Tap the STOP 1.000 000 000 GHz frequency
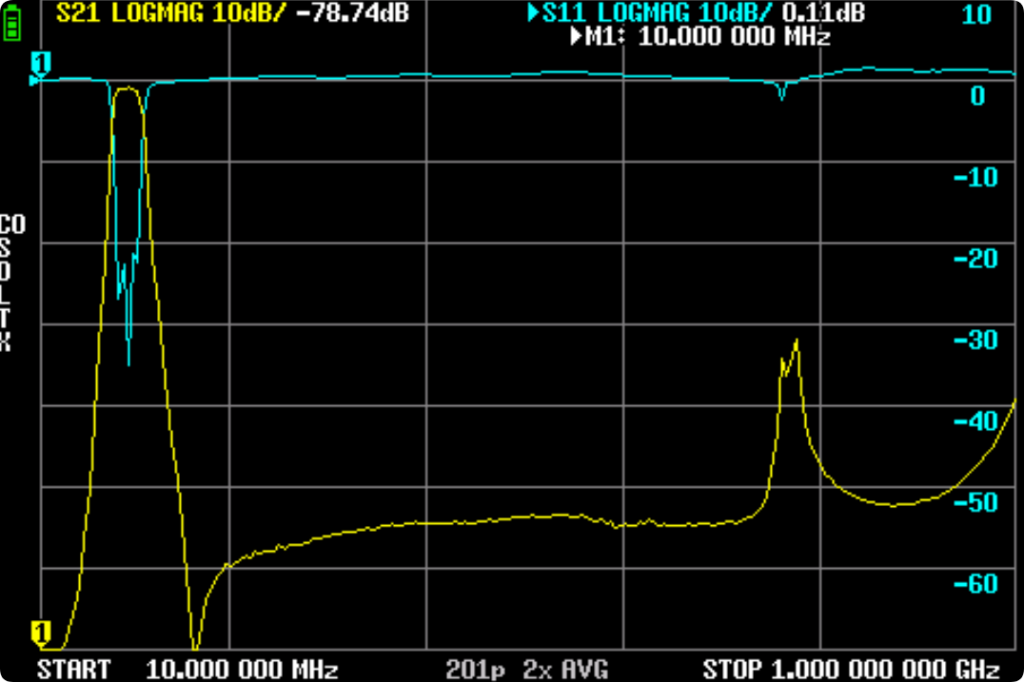Screen dimensions: 1024x682 [x=852, y=669]
